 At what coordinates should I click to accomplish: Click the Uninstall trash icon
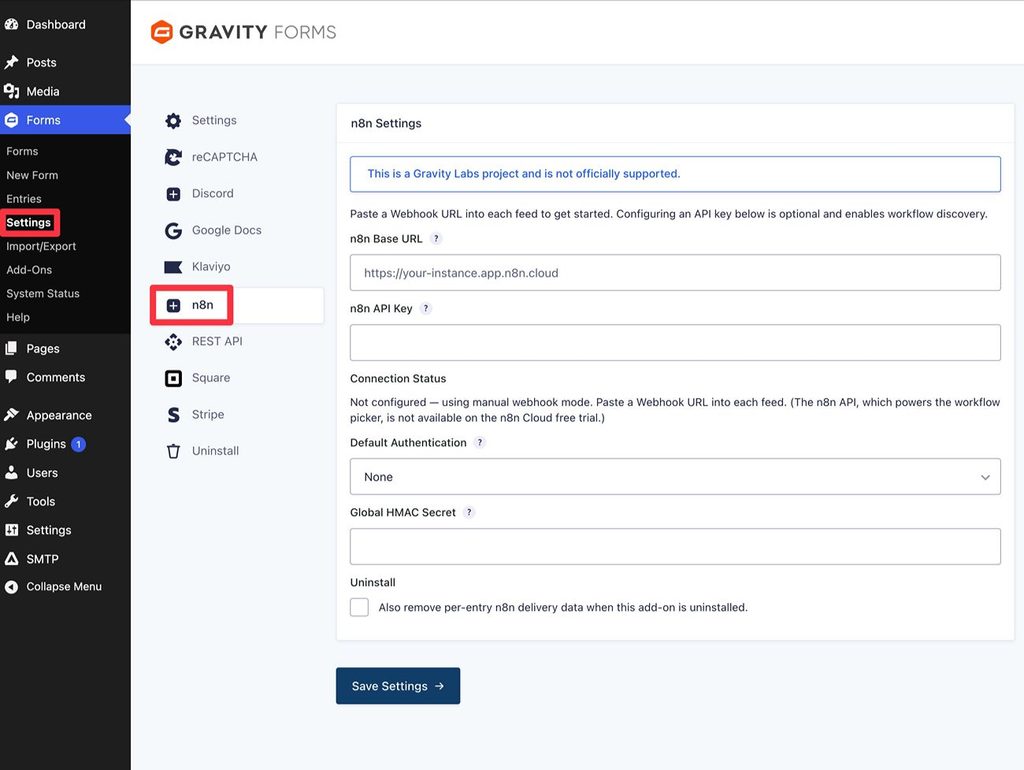173,451
